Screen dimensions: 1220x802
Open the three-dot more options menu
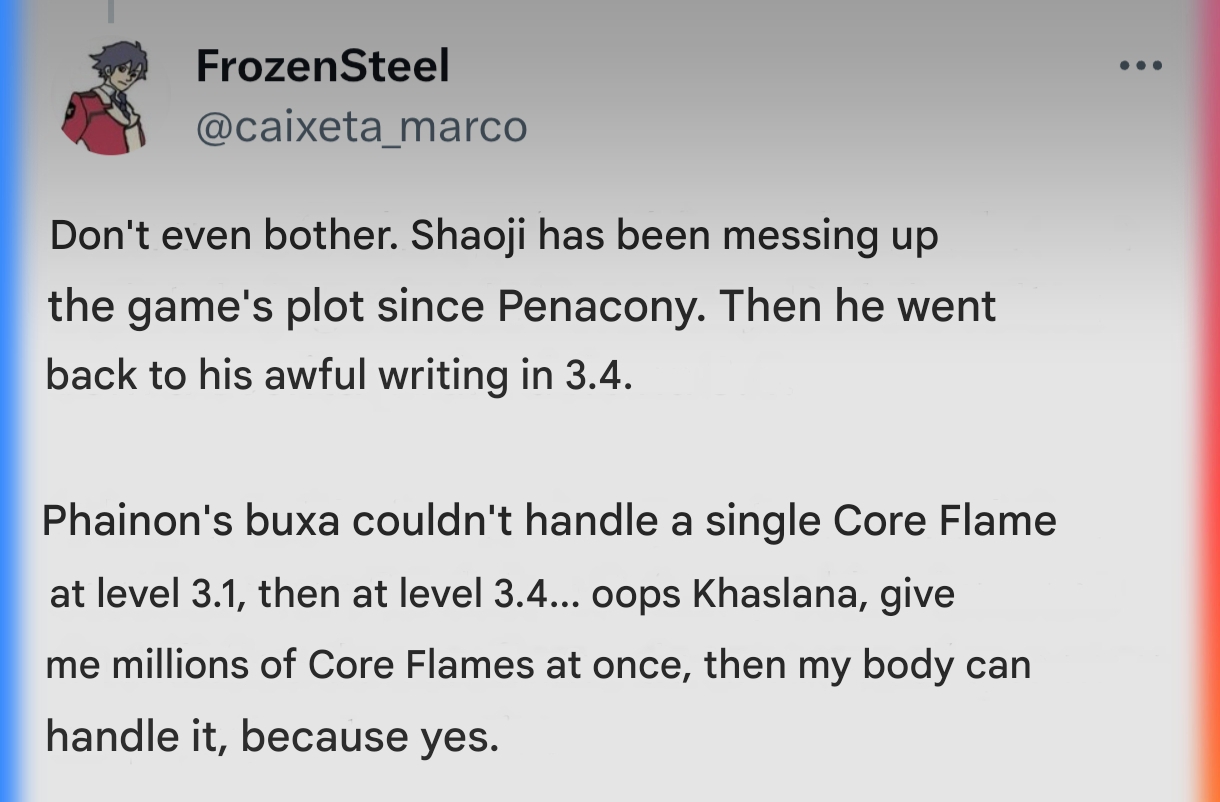[x=1141, y=67]
